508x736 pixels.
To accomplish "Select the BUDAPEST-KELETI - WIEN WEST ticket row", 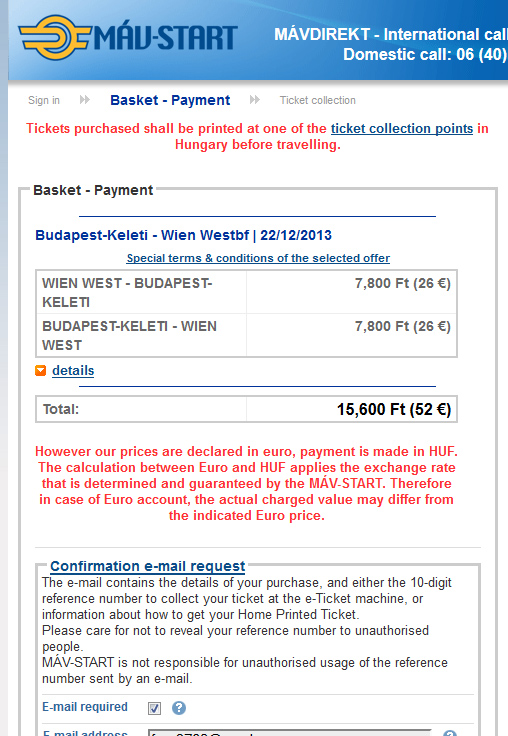I will (246, 335).
